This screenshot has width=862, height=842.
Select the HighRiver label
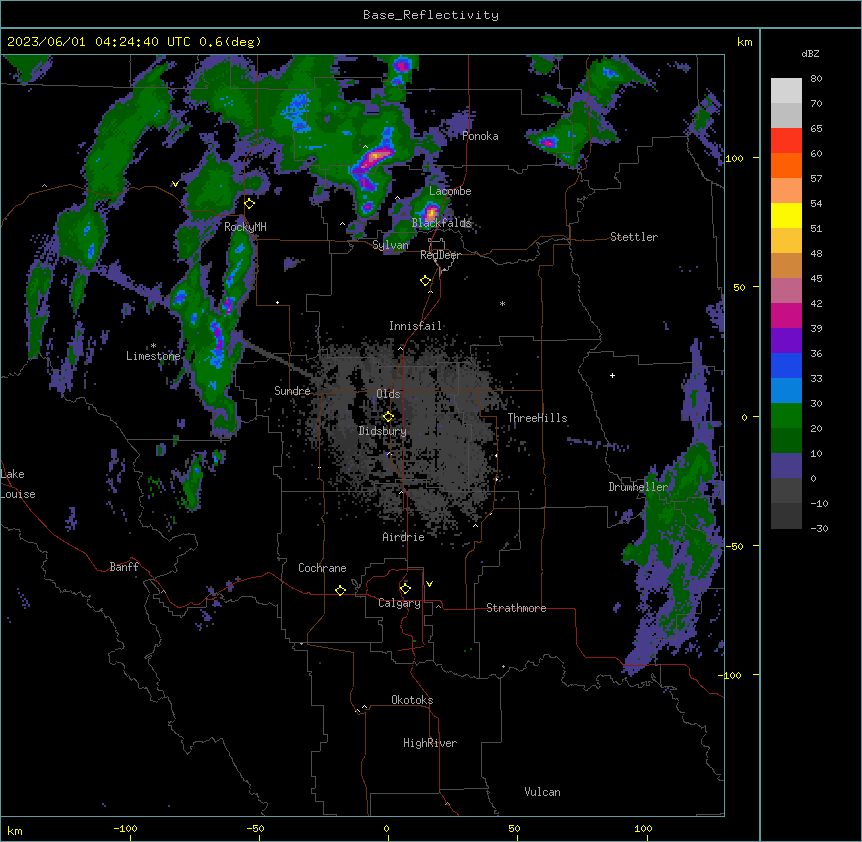[430, 743]
